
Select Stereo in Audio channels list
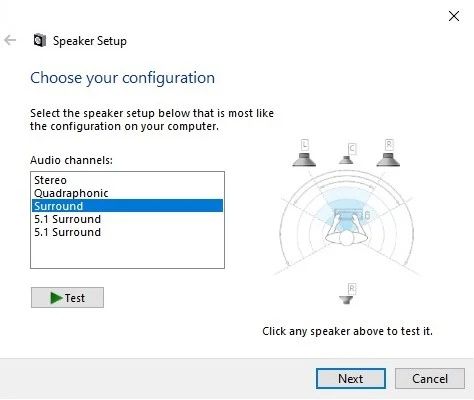pyautogui.click(x=127, y=180)
